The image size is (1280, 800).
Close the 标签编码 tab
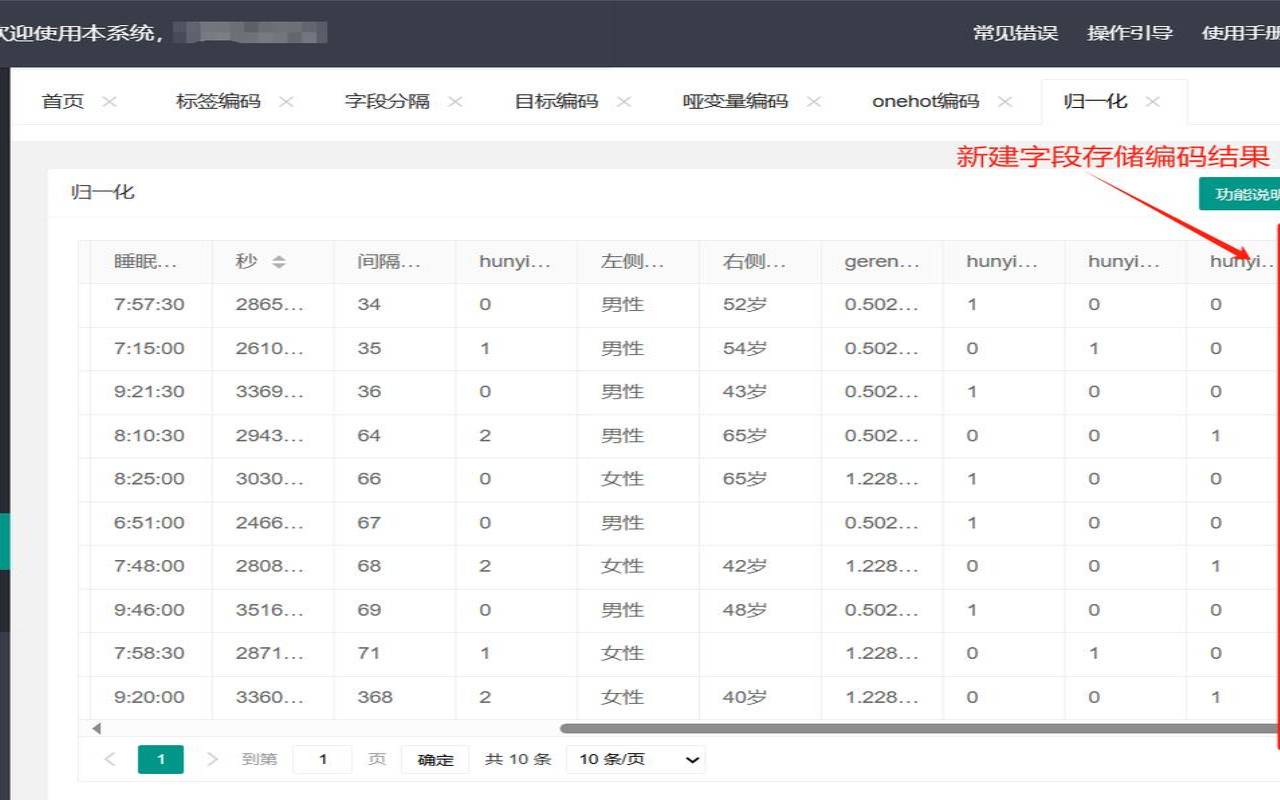(287, 101)
